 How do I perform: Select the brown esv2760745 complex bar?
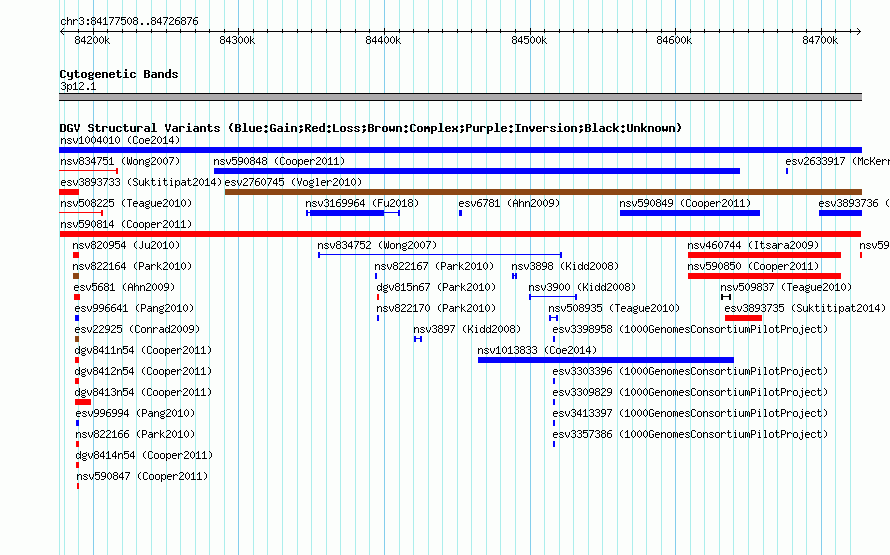(543, 192)
